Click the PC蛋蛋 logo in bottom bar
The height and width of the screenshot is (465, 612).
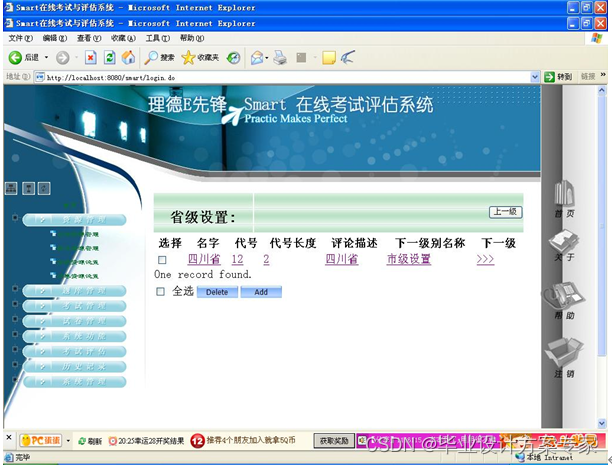[x=41, y=441]
